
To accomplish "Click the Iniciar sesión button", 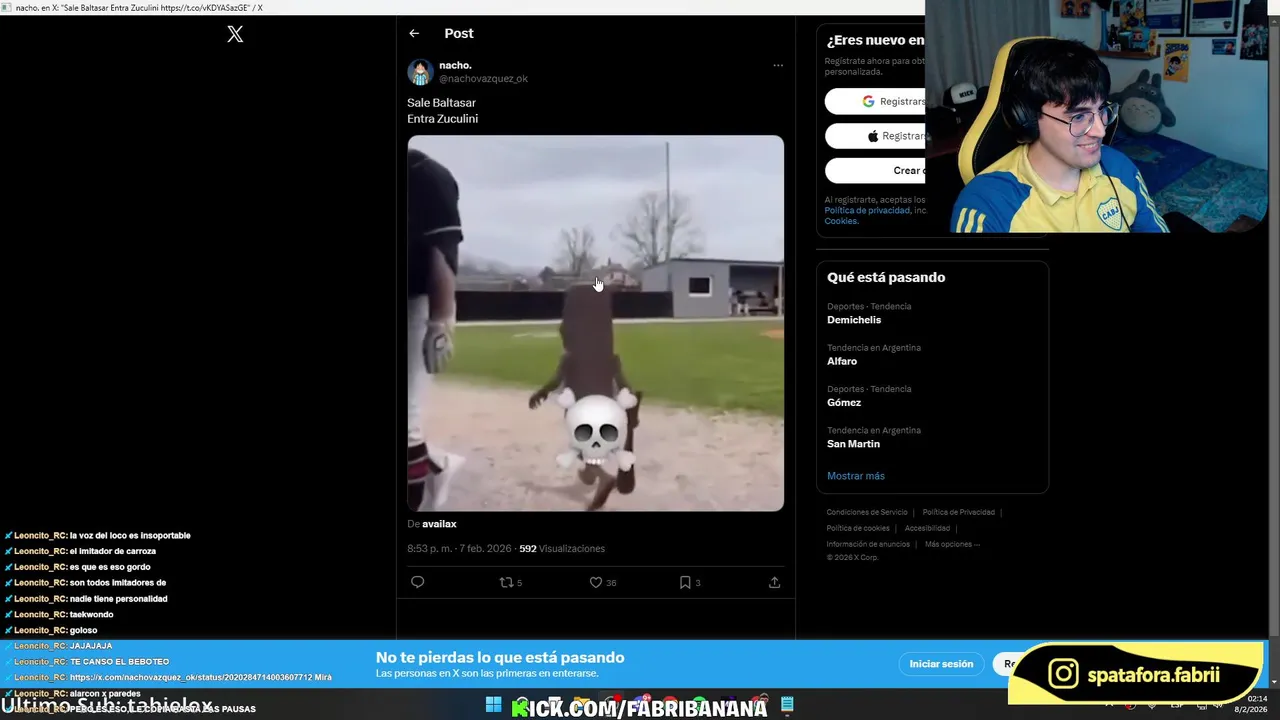I will (x=941, y=664).
